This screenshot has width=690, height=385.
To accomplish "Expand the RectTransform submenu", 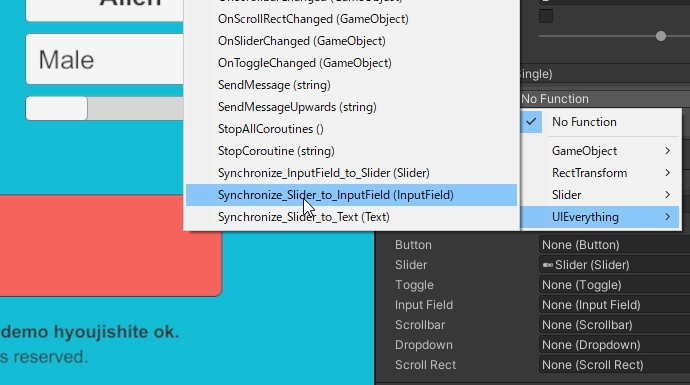I will [x=601, y=173].
